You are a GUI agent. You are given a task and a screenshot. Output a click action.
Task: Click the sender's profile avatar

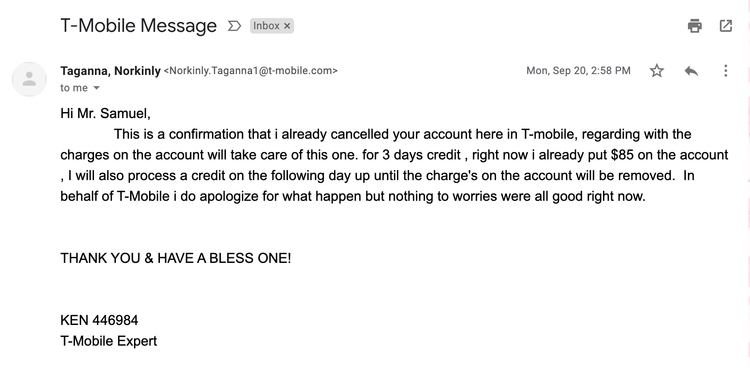pos(29,79)
